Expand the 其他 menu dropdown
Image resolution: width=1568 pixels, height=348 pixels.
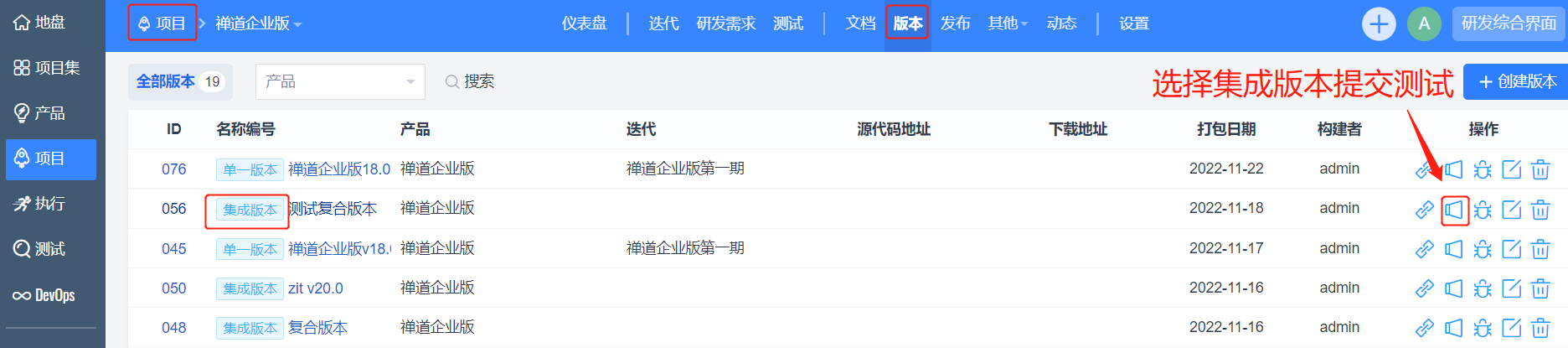pyautogui.click(x=1008, y=23)
